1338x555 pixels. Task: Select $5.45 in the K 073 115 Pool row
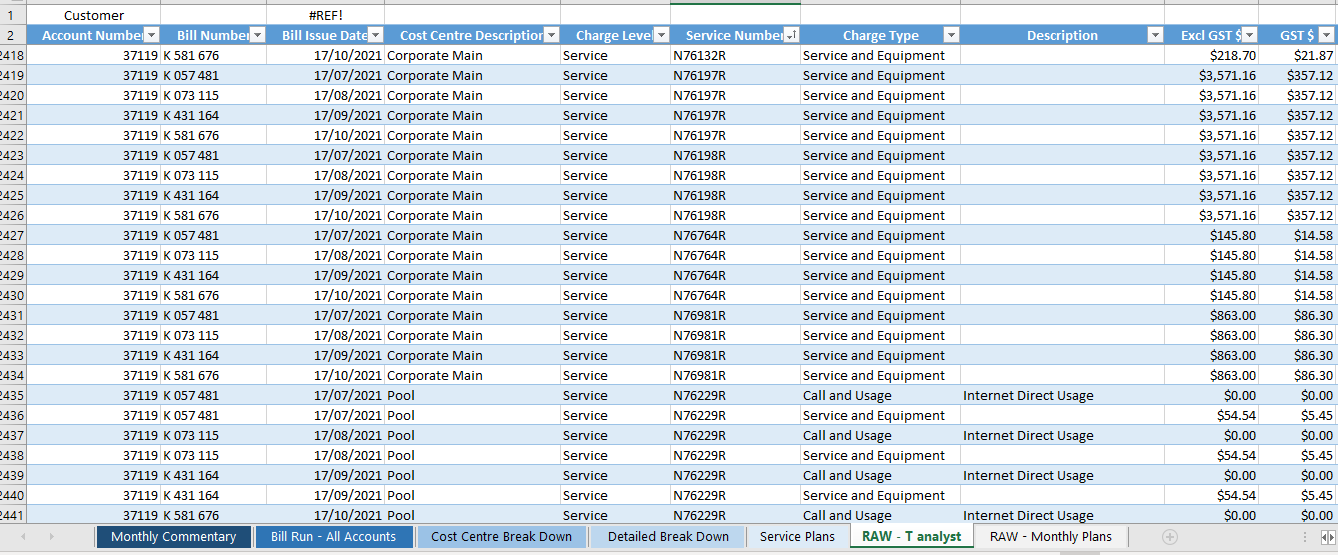tap(1298, 456)
